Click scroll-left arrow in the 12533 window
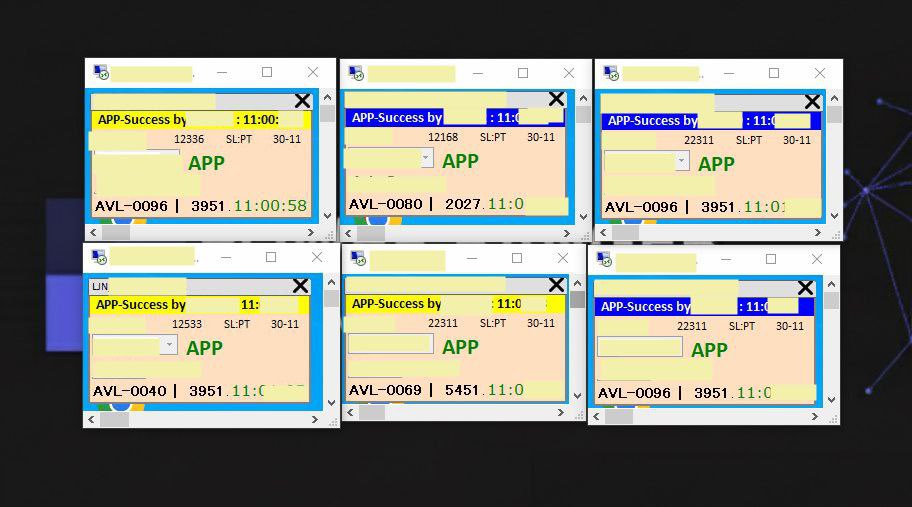 [x=91, y=419]
